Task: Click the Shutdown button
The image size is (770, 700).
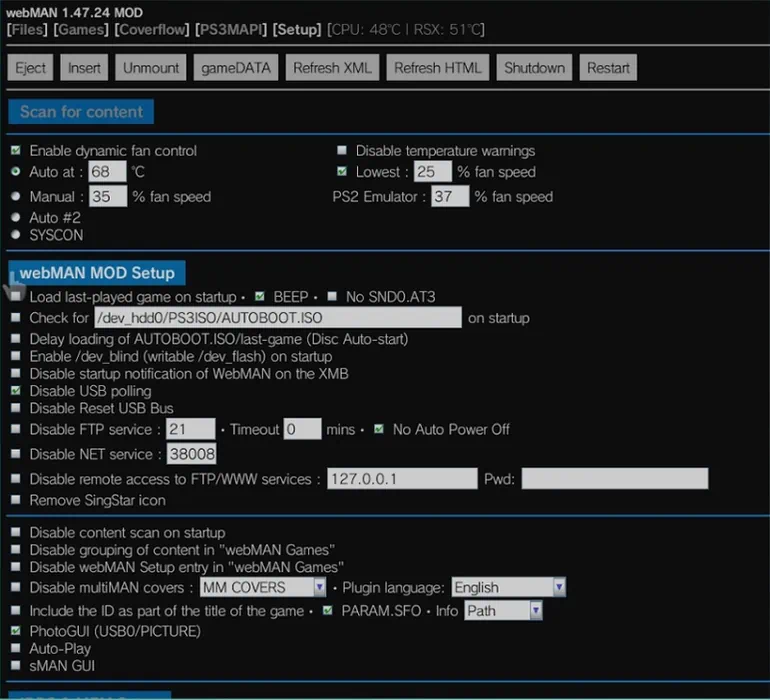Action: [x=534, y=68]
